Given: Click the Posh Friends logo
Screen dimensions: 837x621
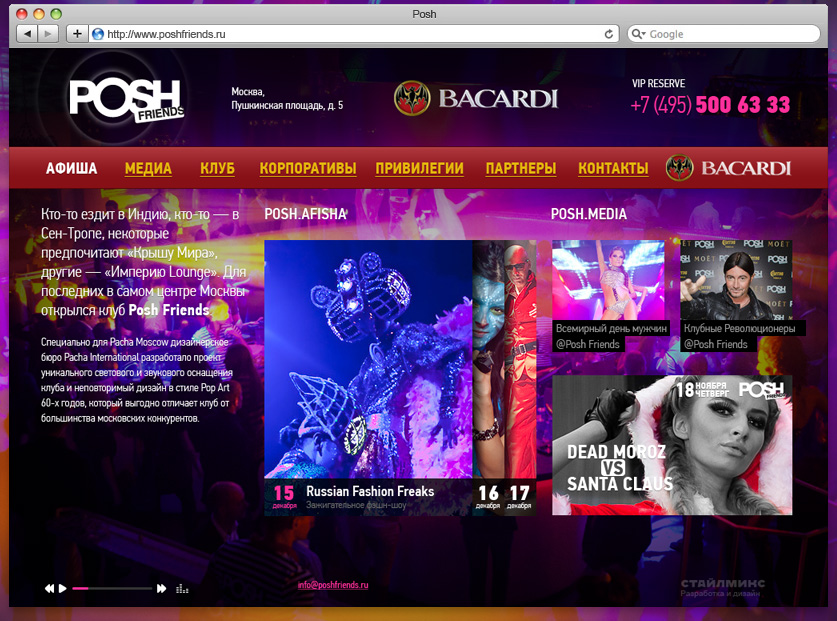Looking at the screenshot, I should (126, 100).
